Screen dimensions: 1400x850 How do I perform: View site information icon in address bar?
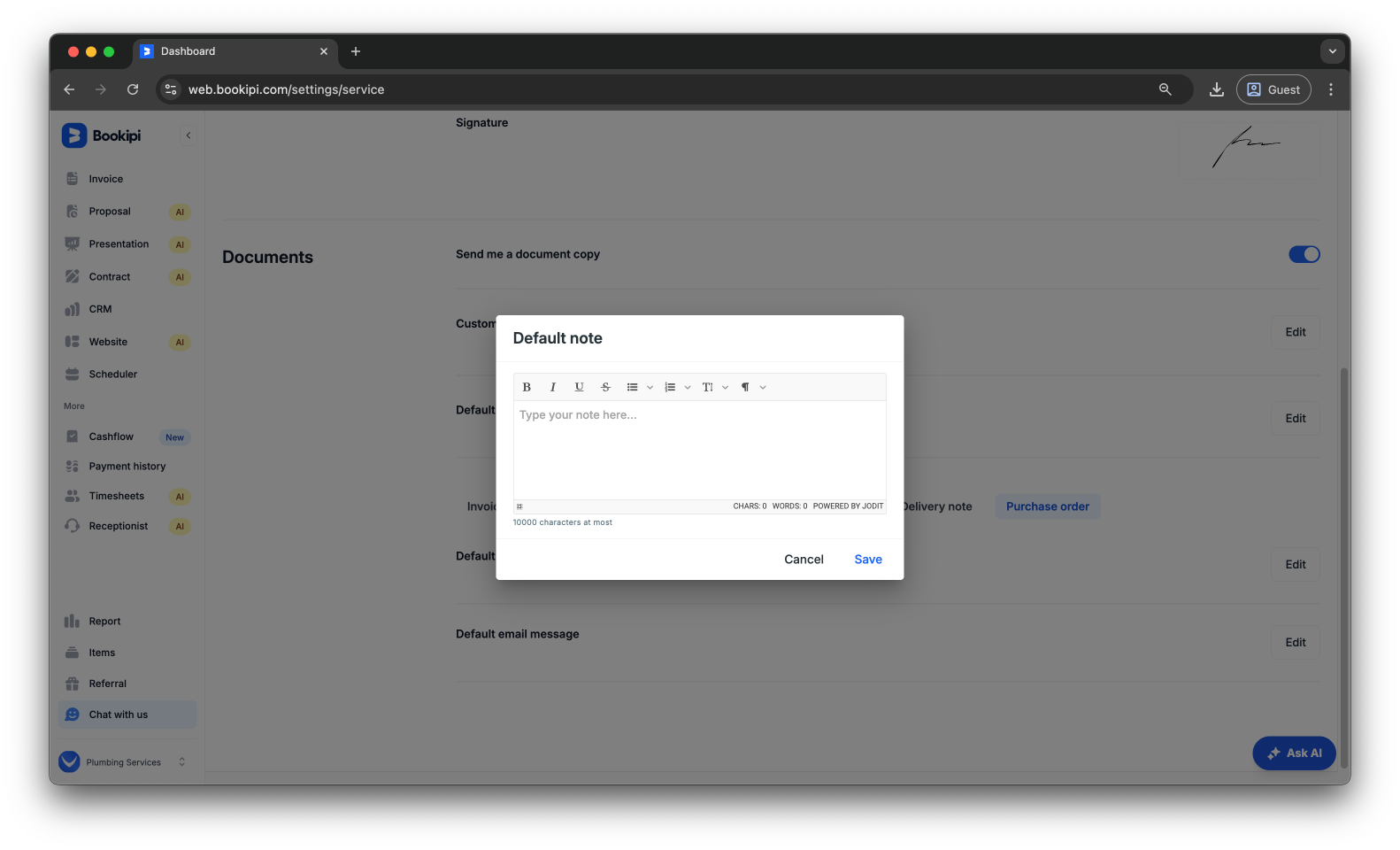coord(172,89)
